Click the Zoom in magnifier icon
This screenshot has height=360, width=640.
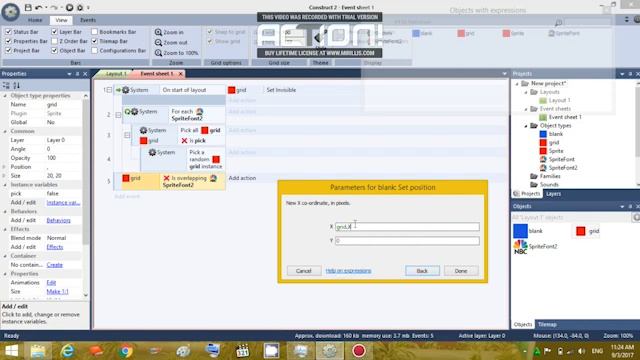click(158, 32)
